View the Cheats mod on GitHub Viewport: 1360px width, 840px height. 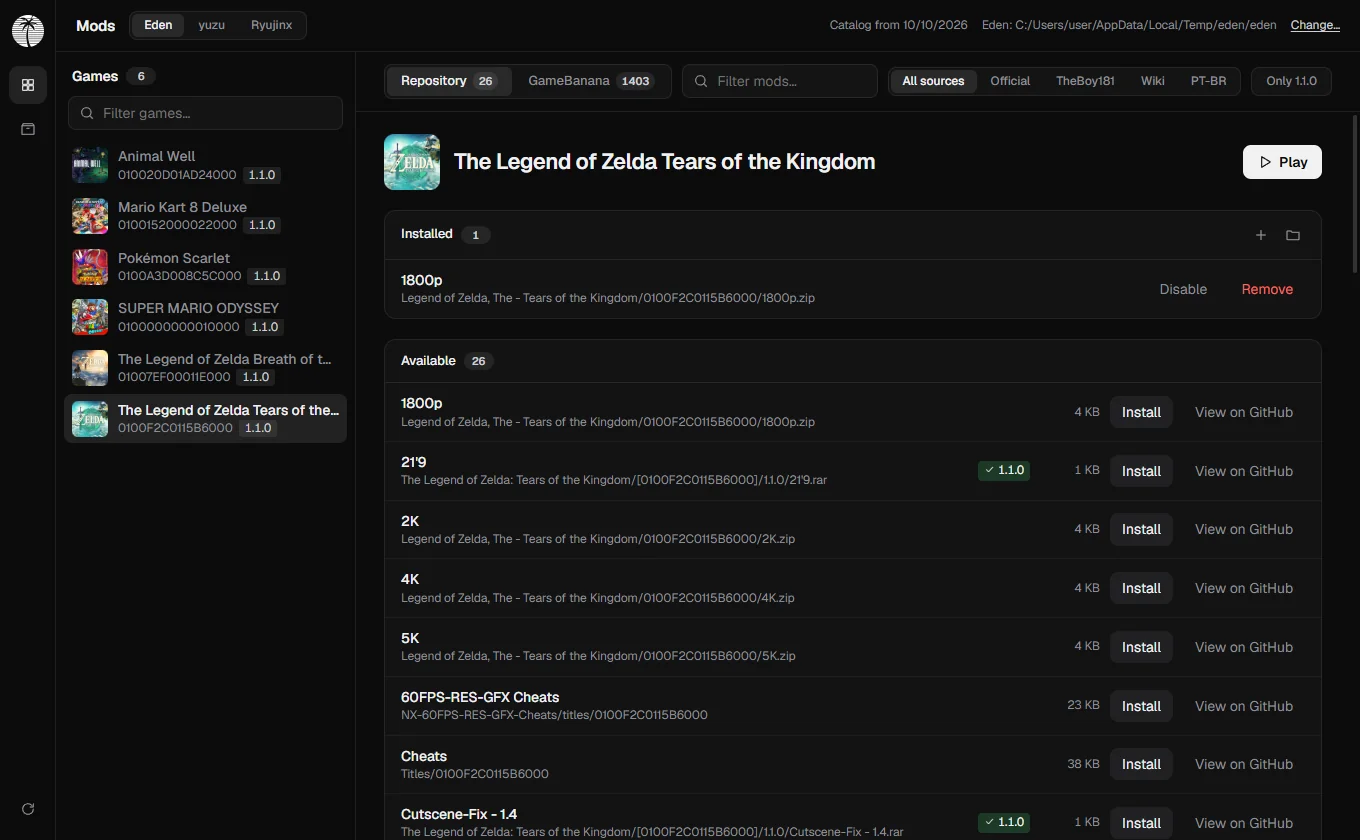click(x=1244, y=764)
